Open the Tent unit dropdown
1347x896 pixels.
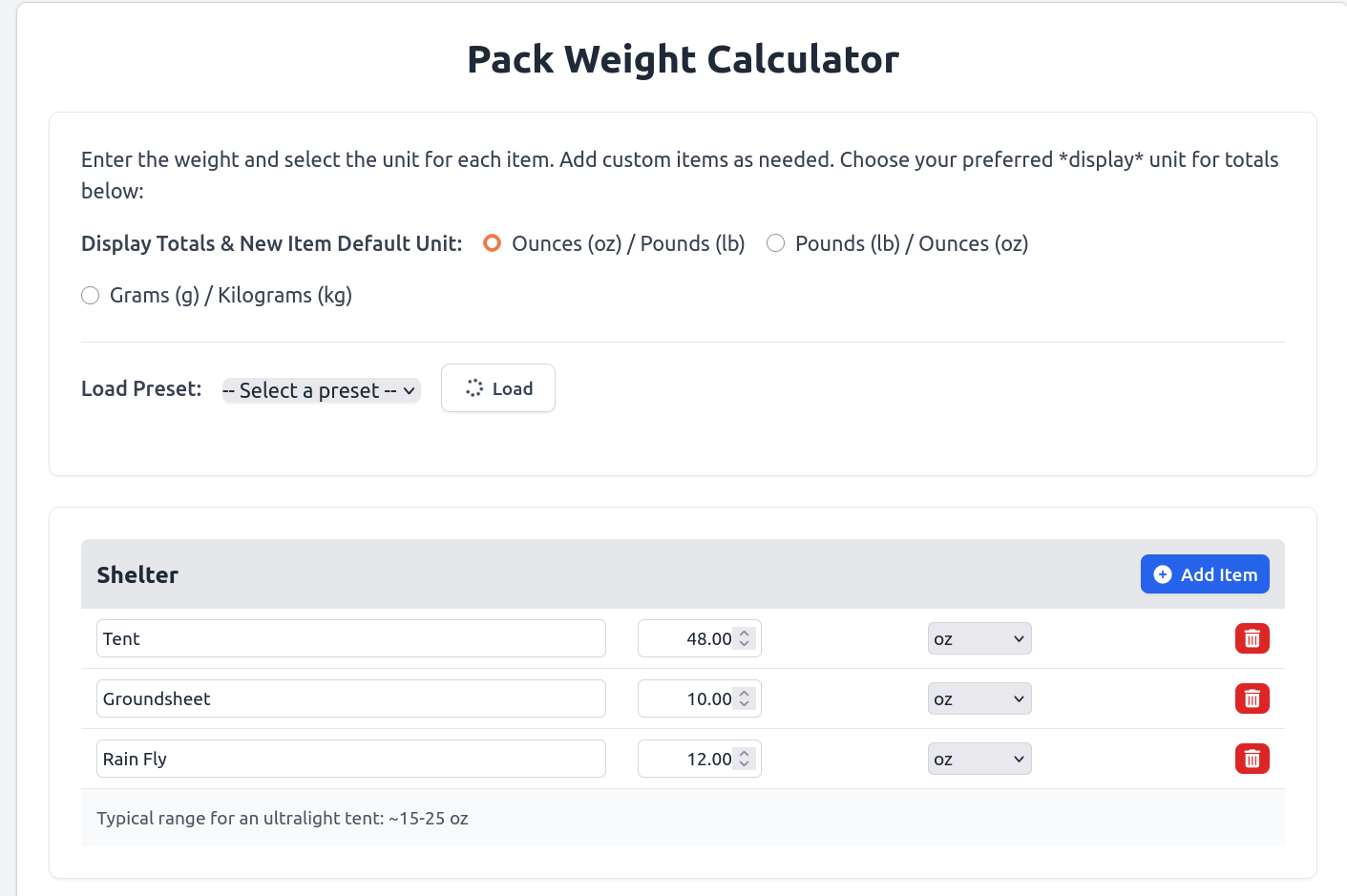click(979, 638)
